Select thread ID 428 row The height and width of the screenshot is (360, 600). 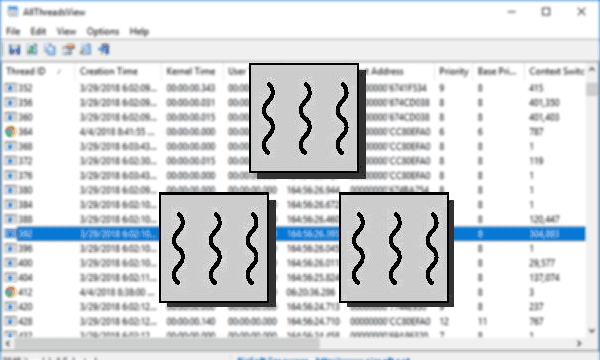tap(295, 321)
